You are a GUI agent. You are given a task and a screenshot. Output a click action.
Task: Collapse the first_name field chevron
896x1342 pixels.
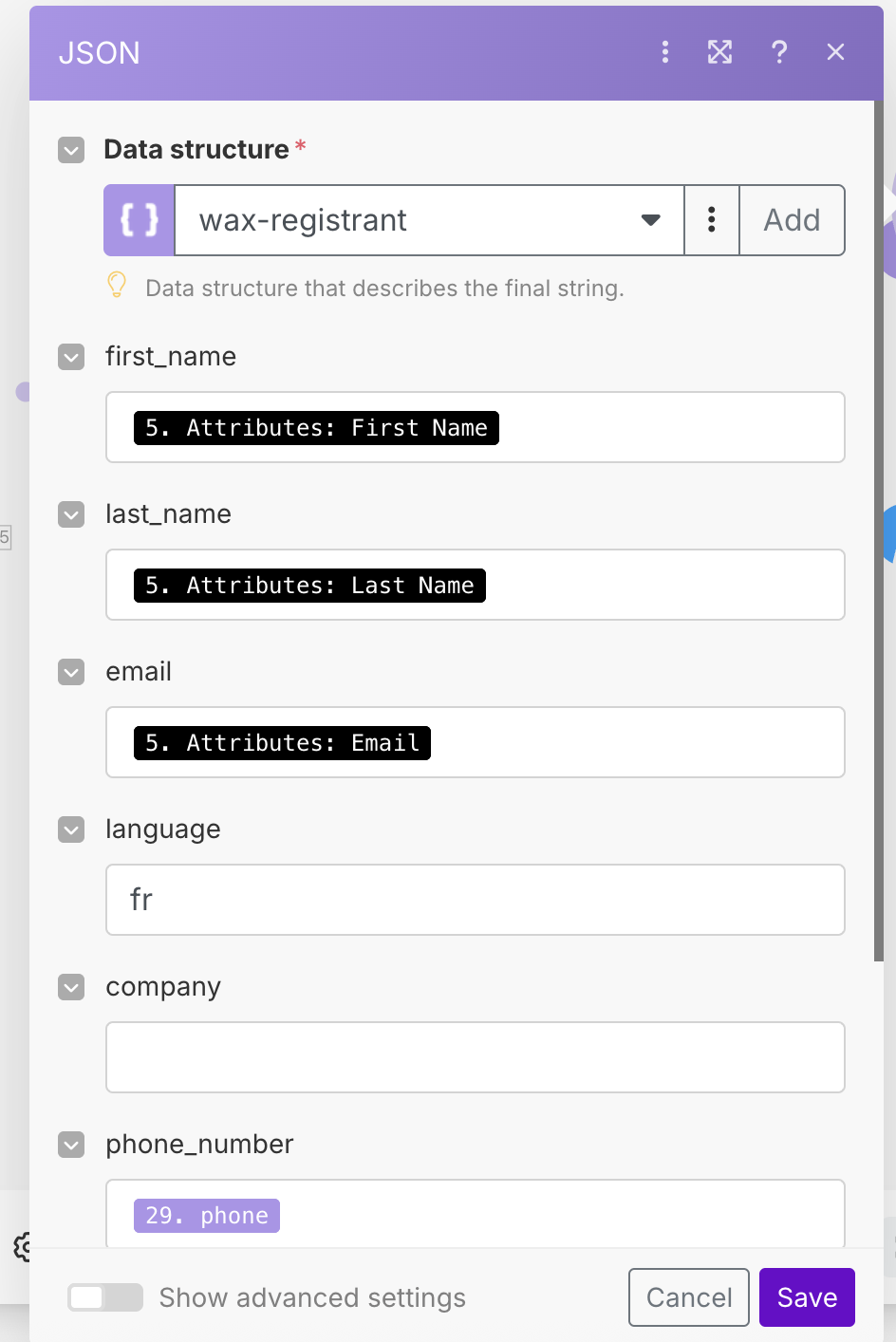pyautogui.click(x=72, y=357)
